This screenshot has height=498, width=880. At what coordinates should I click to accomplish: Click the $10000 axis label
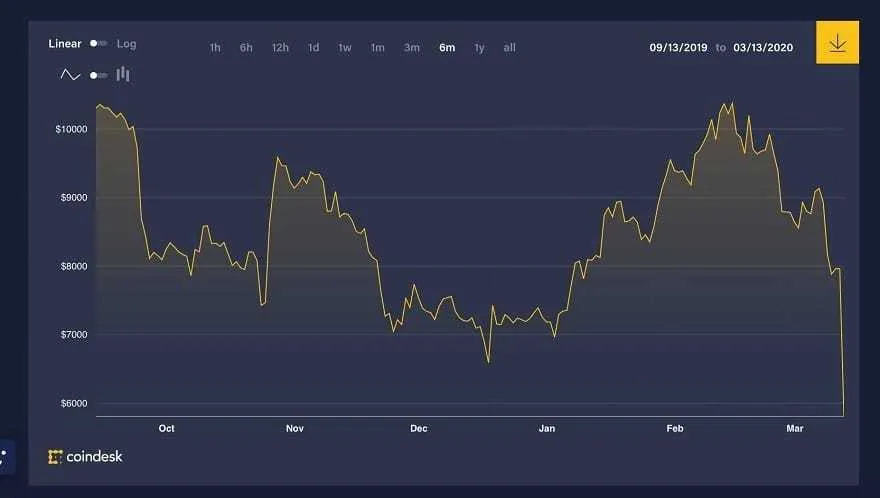tap(71, 129)
